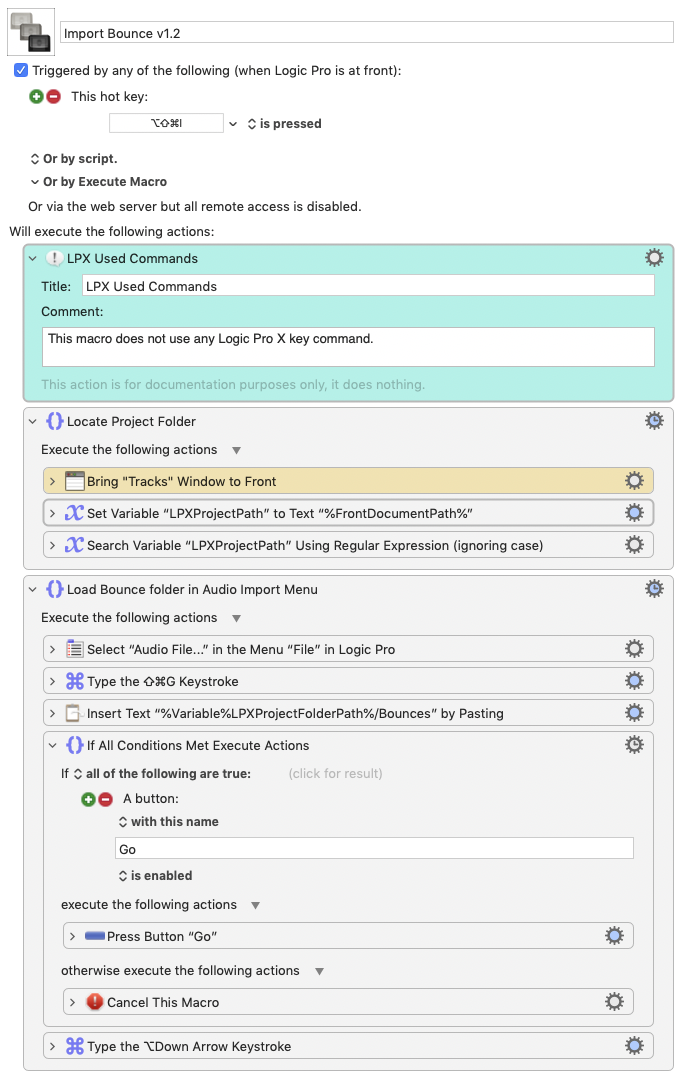681x1079 pixels.
Task: Open gear menu of LPX Used Commands action
Action: tap(654, 257)
